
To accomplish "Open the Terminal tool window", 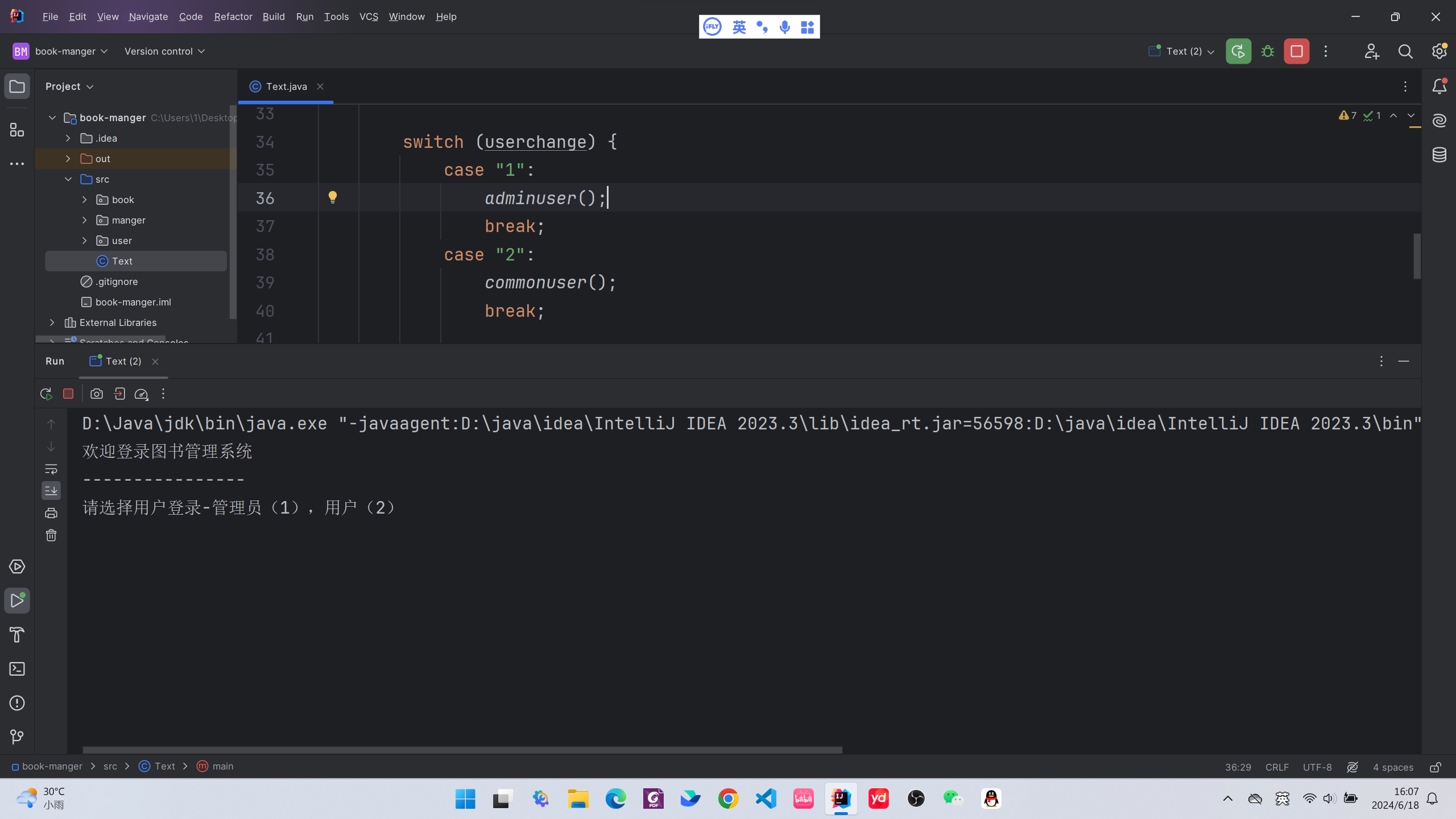I will point(17,669).
